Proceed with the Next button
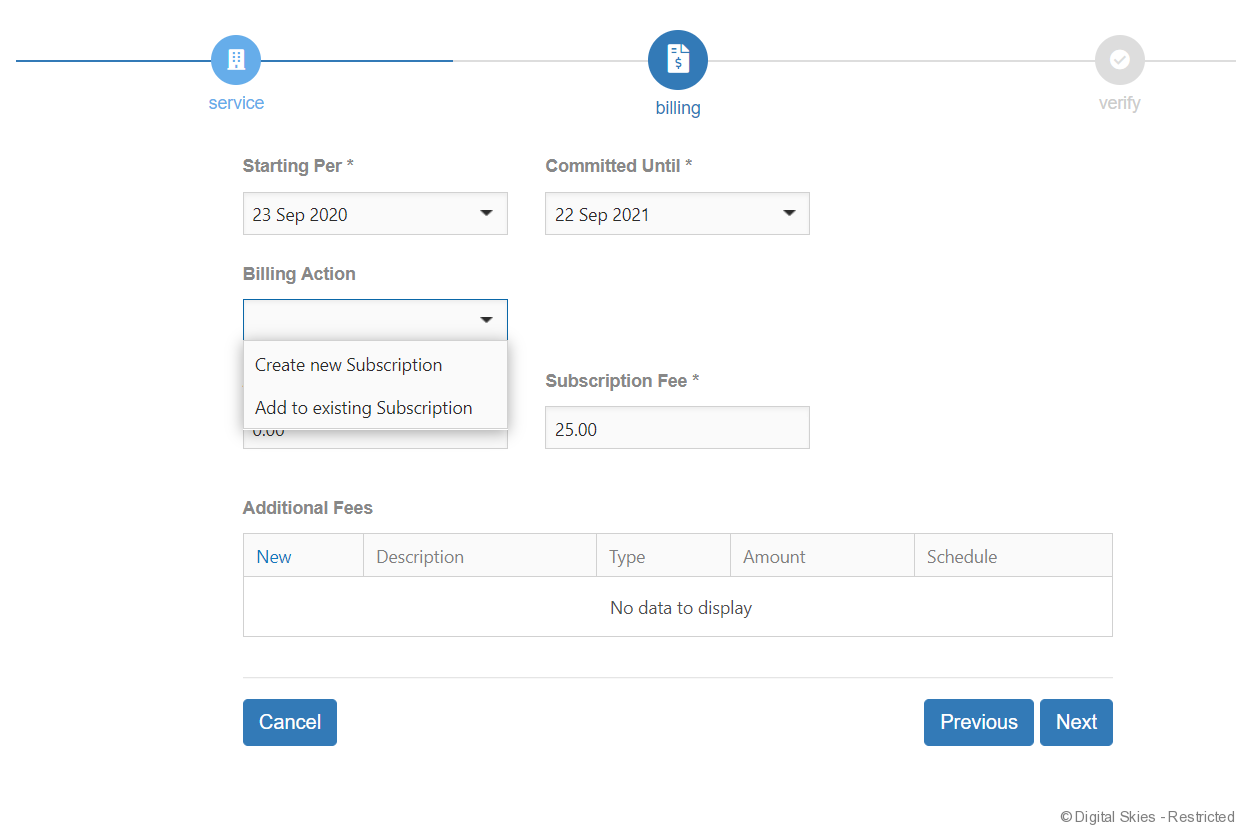Image resolution: width=1236 pixels, height=826 pixels. (x=1076, y=722)
